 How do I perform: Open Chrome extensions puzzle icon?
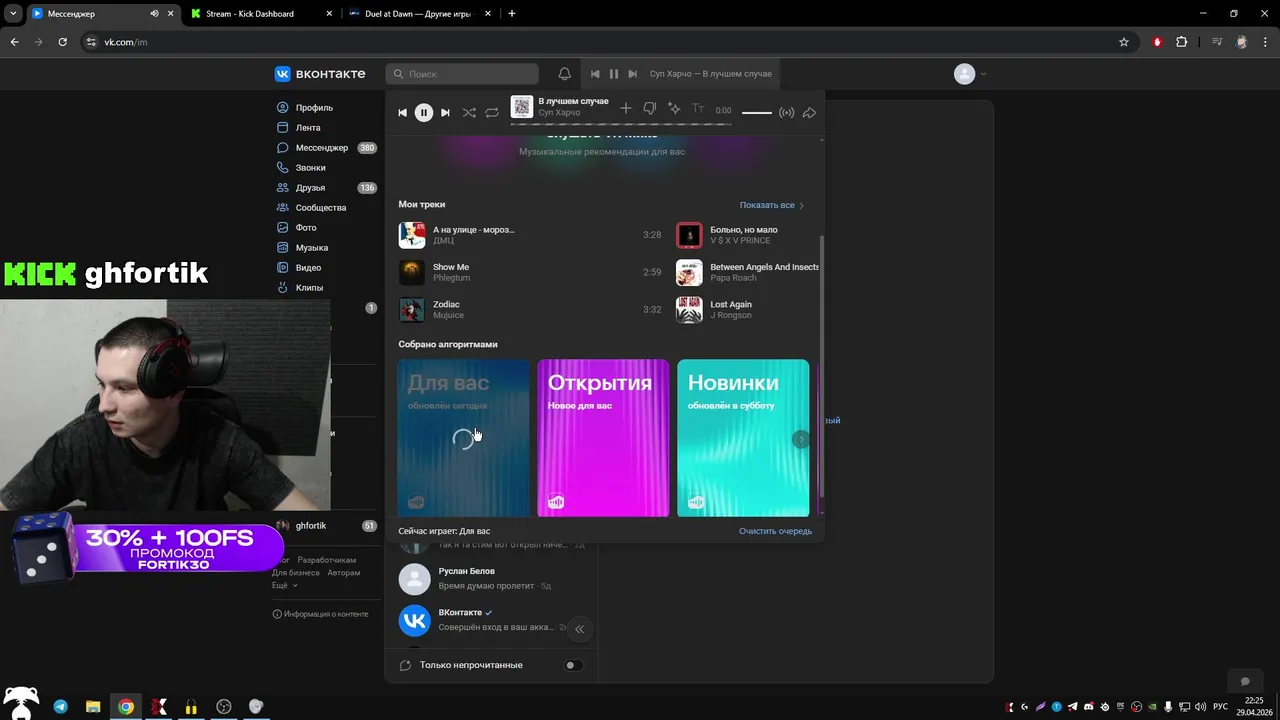click(x=1182, y=42)
